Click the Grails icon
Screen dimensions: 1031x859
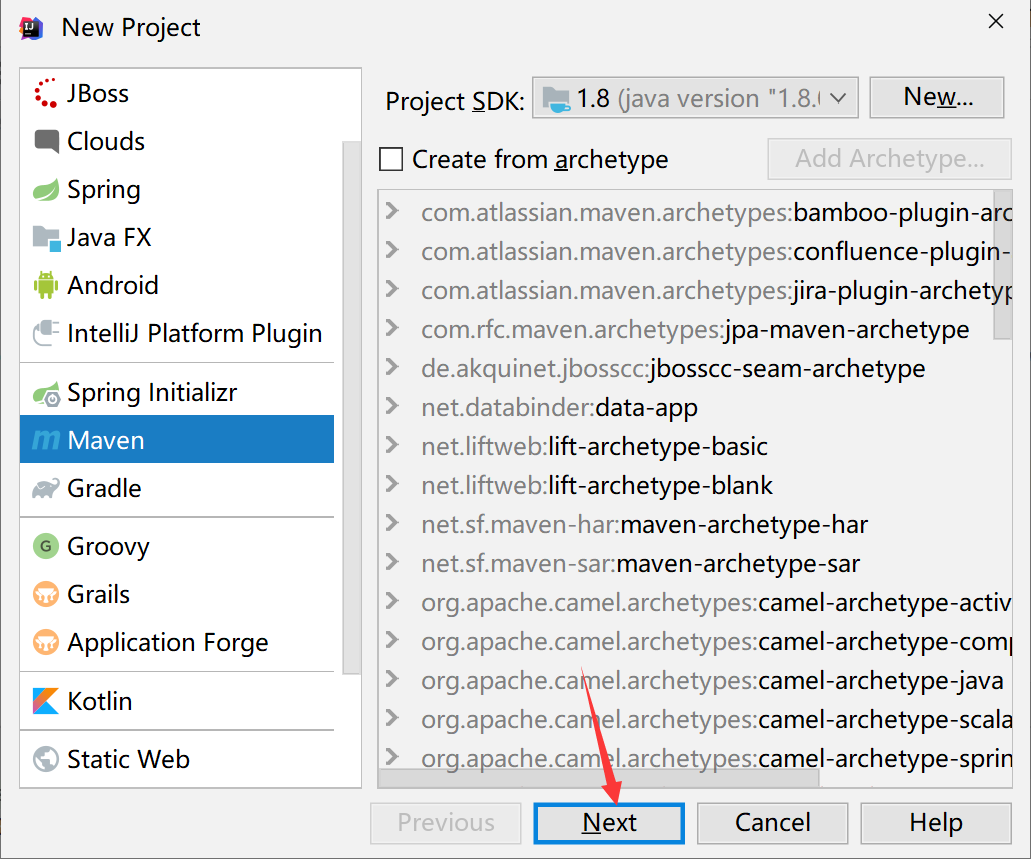pos(46,595)
